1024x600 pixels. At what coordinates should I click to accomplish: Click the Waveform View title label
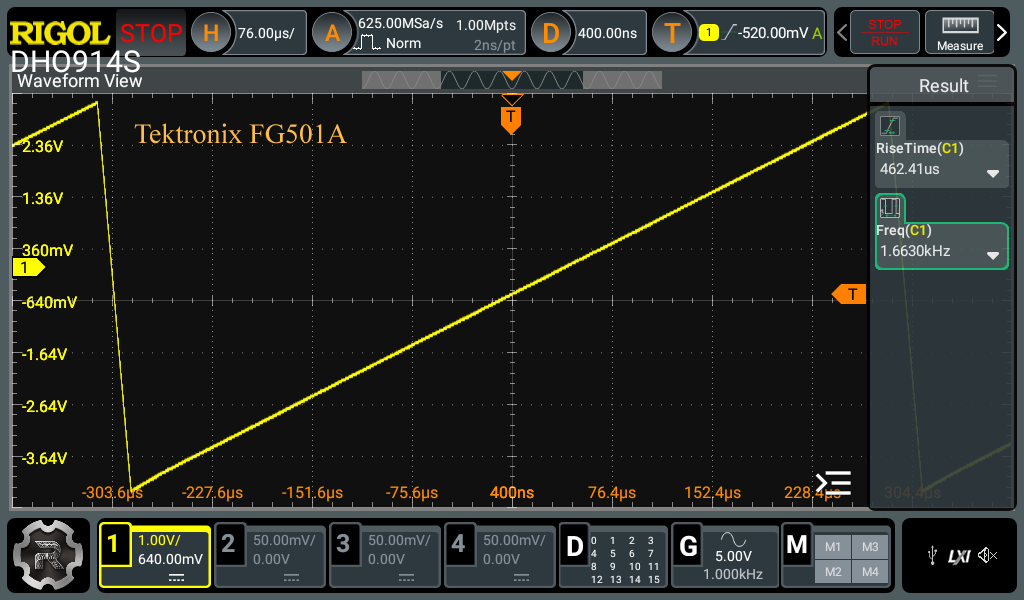click(x=80, y=81)
